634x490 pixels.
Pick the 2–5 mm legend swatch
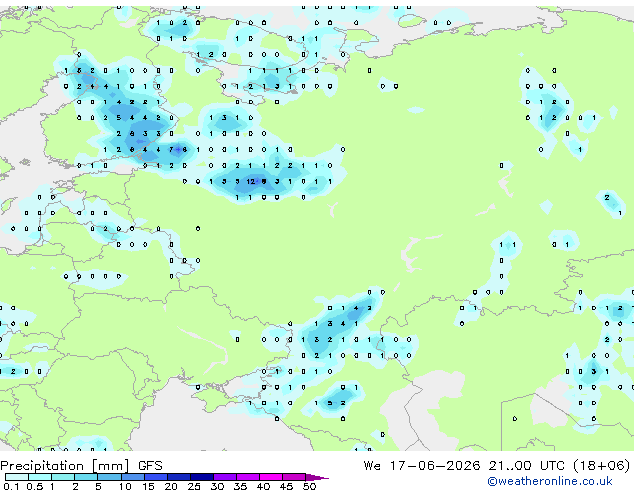86,477
